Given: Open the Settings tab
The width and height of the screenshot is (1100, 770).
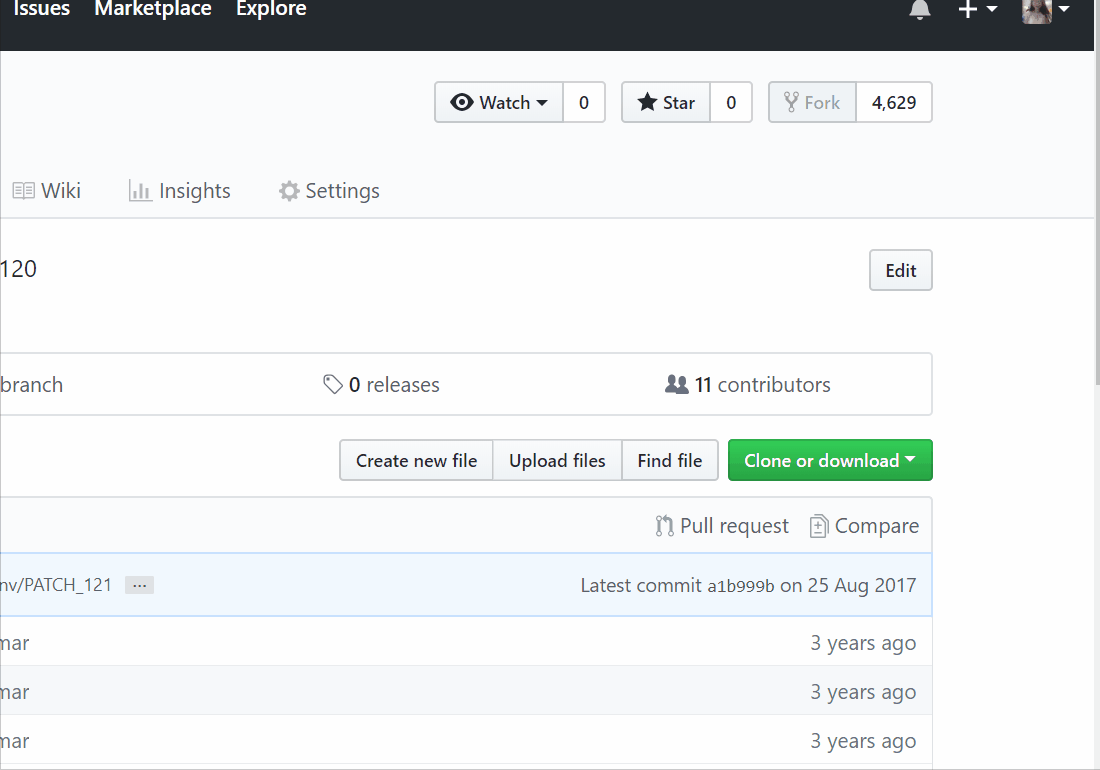Looking at the screenshot, I should coord(329,191).
